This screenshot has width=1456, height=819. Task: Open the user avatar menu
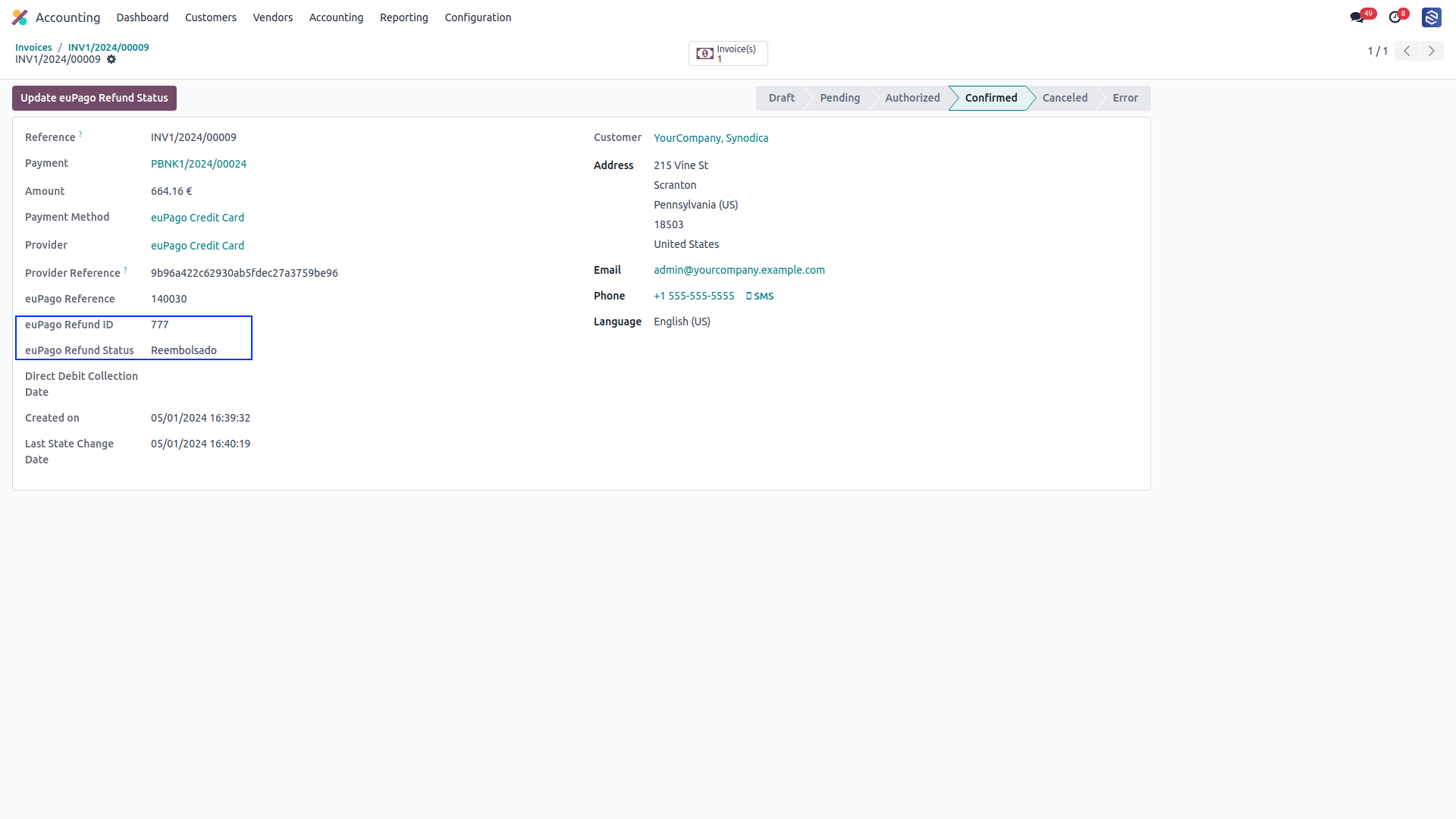tap(1432, 17)
